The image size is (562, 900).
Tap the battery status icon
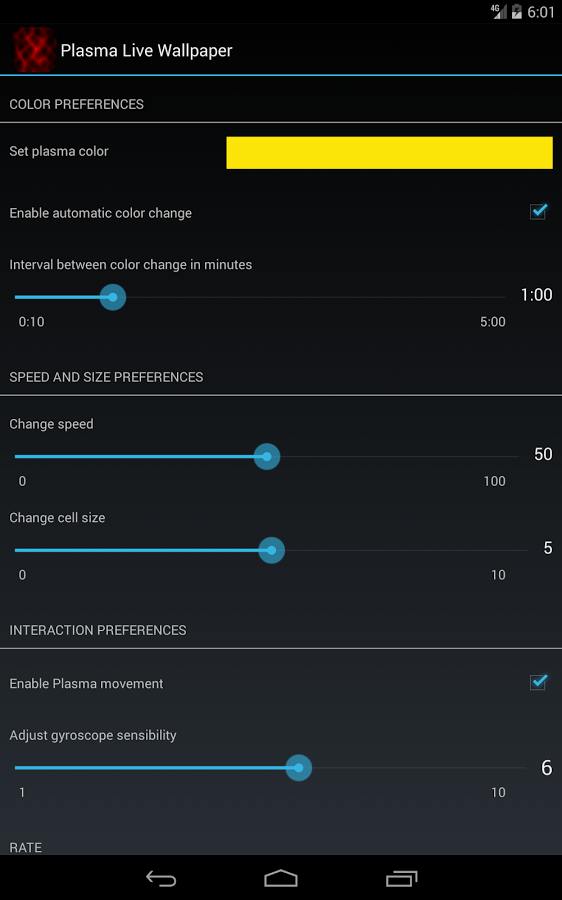coord(517,11)
